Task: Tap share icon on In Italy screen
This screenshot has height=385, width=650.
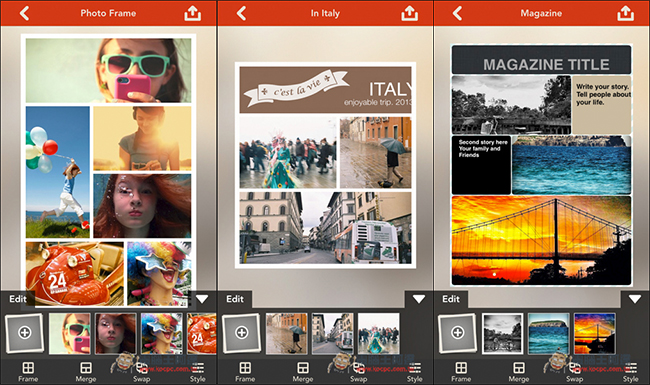Action: 409,13
